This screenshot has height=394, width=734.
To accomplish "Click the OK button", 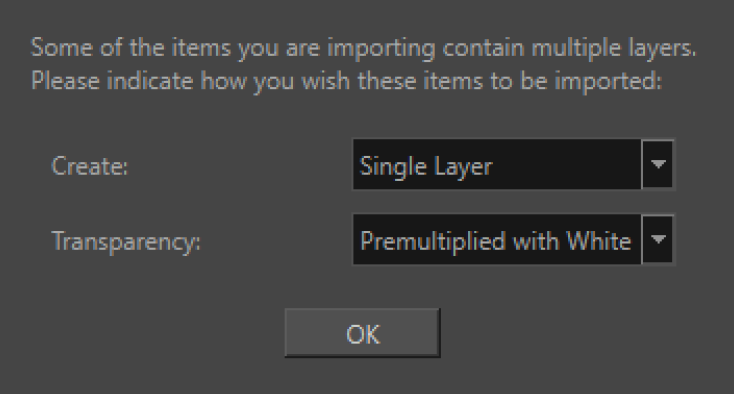I will (362, 333).
